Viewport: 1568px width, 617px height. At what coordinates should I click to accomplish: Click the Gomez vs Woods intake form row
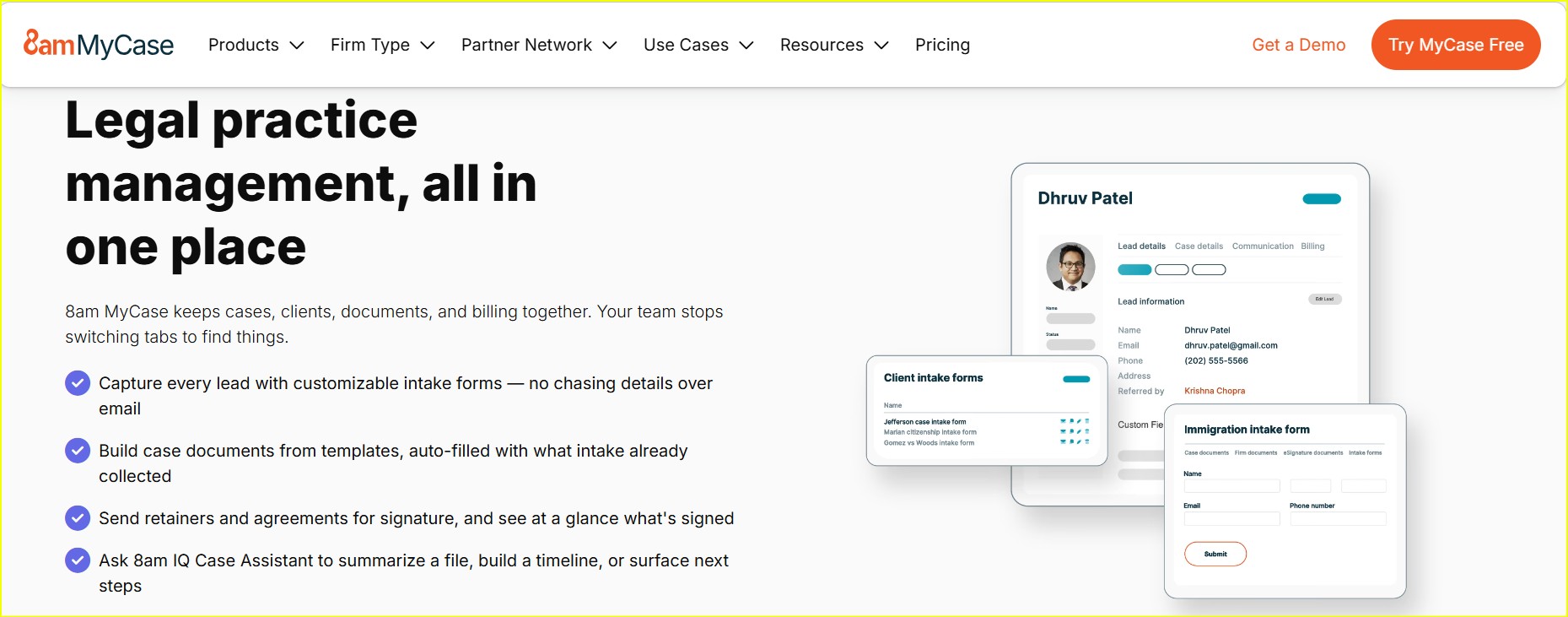(986, 442)
